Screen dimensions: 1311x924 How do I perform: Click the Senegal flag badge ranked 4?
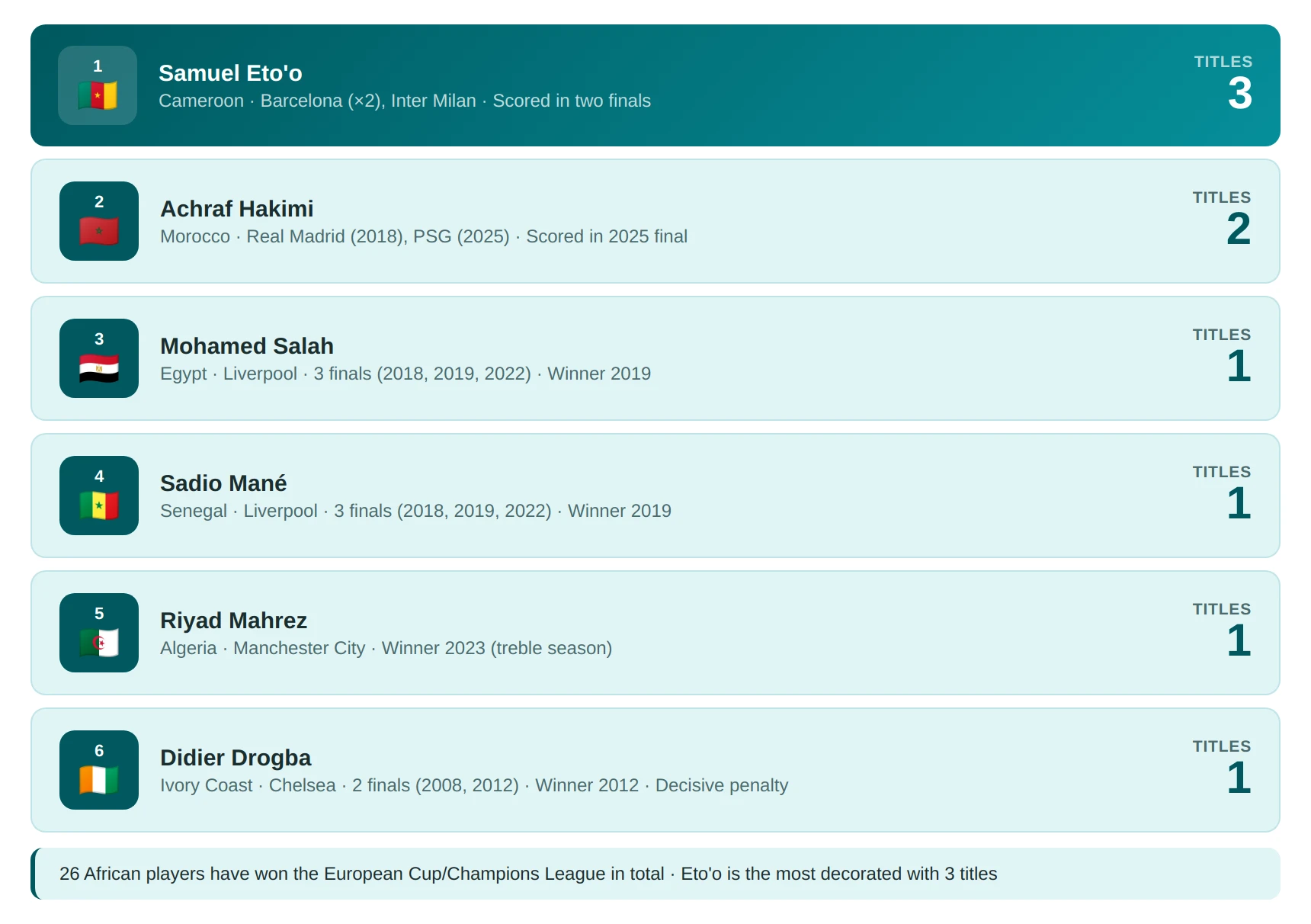pos(99,496)
